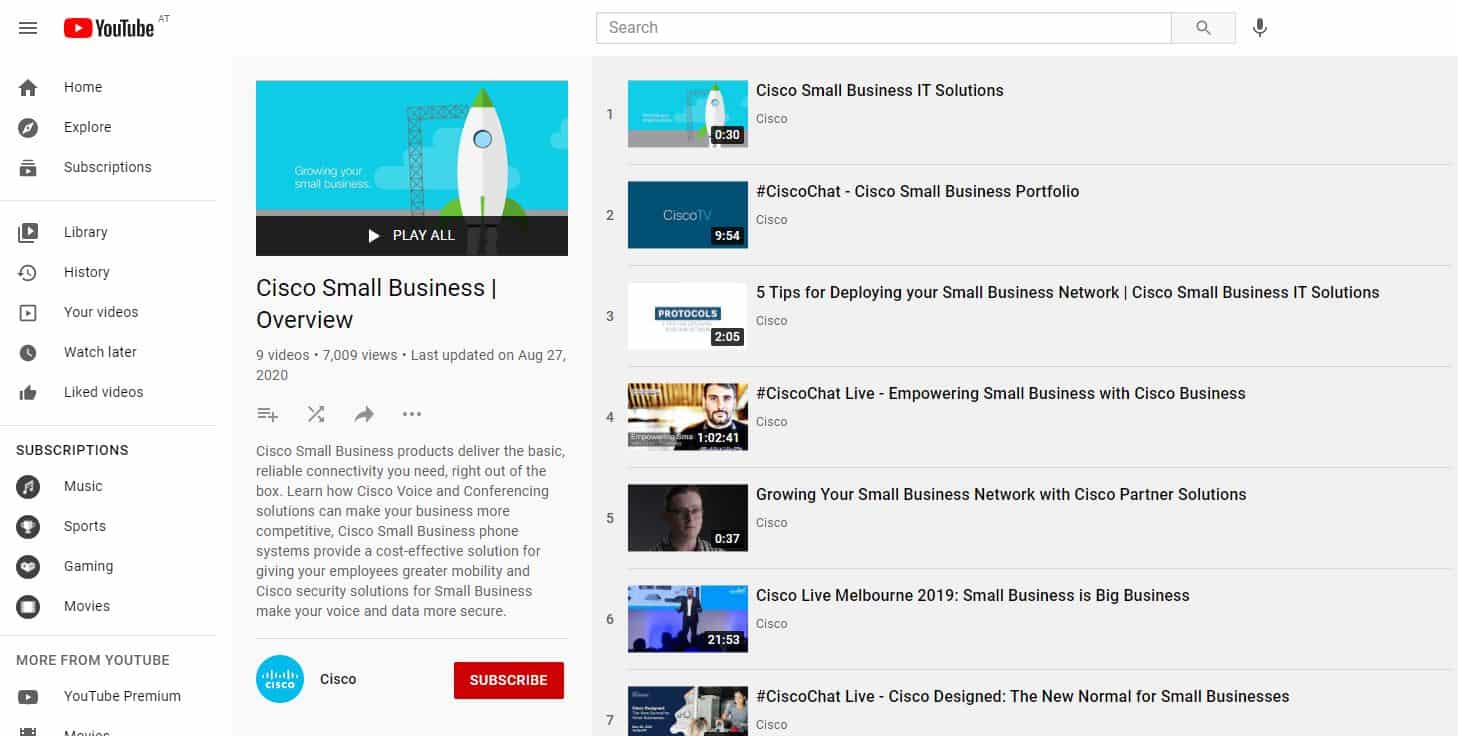Viewport: 1458px width, 736px height.
Task: Open the Cisco channel name link
Action: coord(338,679)
